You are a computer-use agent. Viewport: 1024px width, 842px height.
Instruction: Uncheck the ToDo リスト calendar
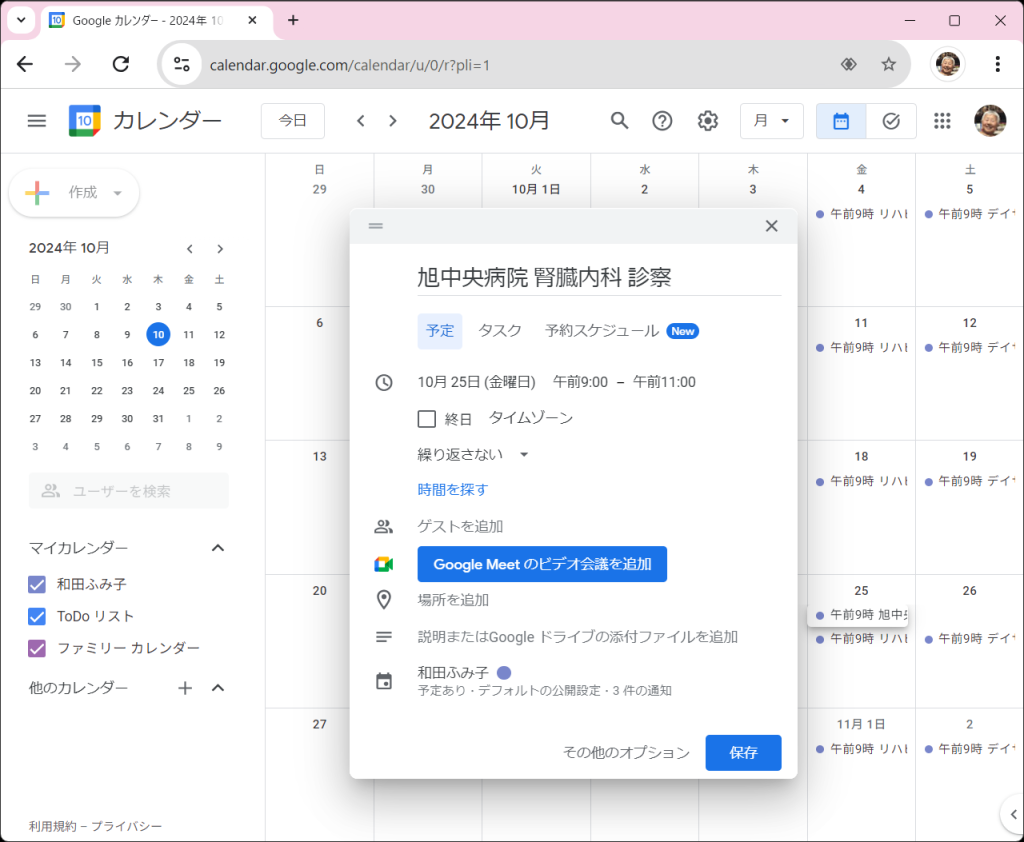pos(37,616)
